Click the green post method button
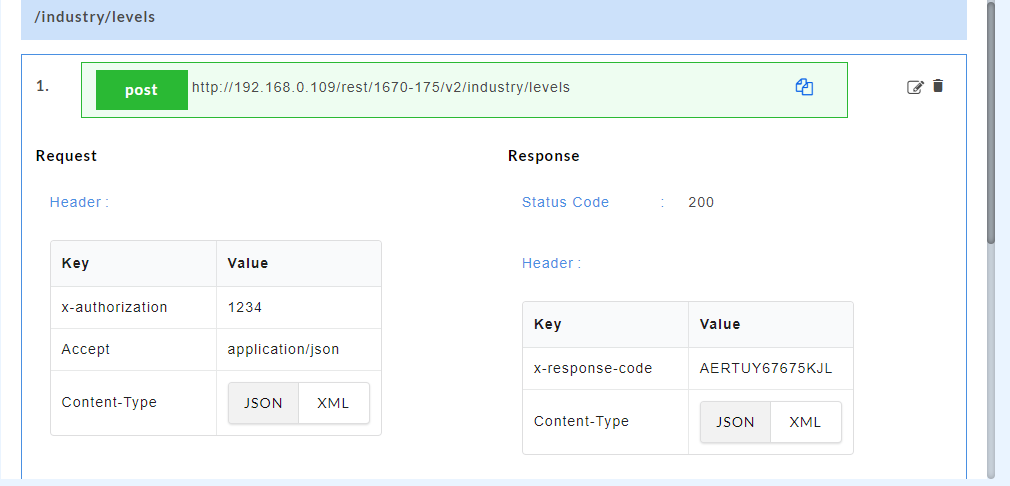Screen dimensions: 1010x486 pos(141,90)
